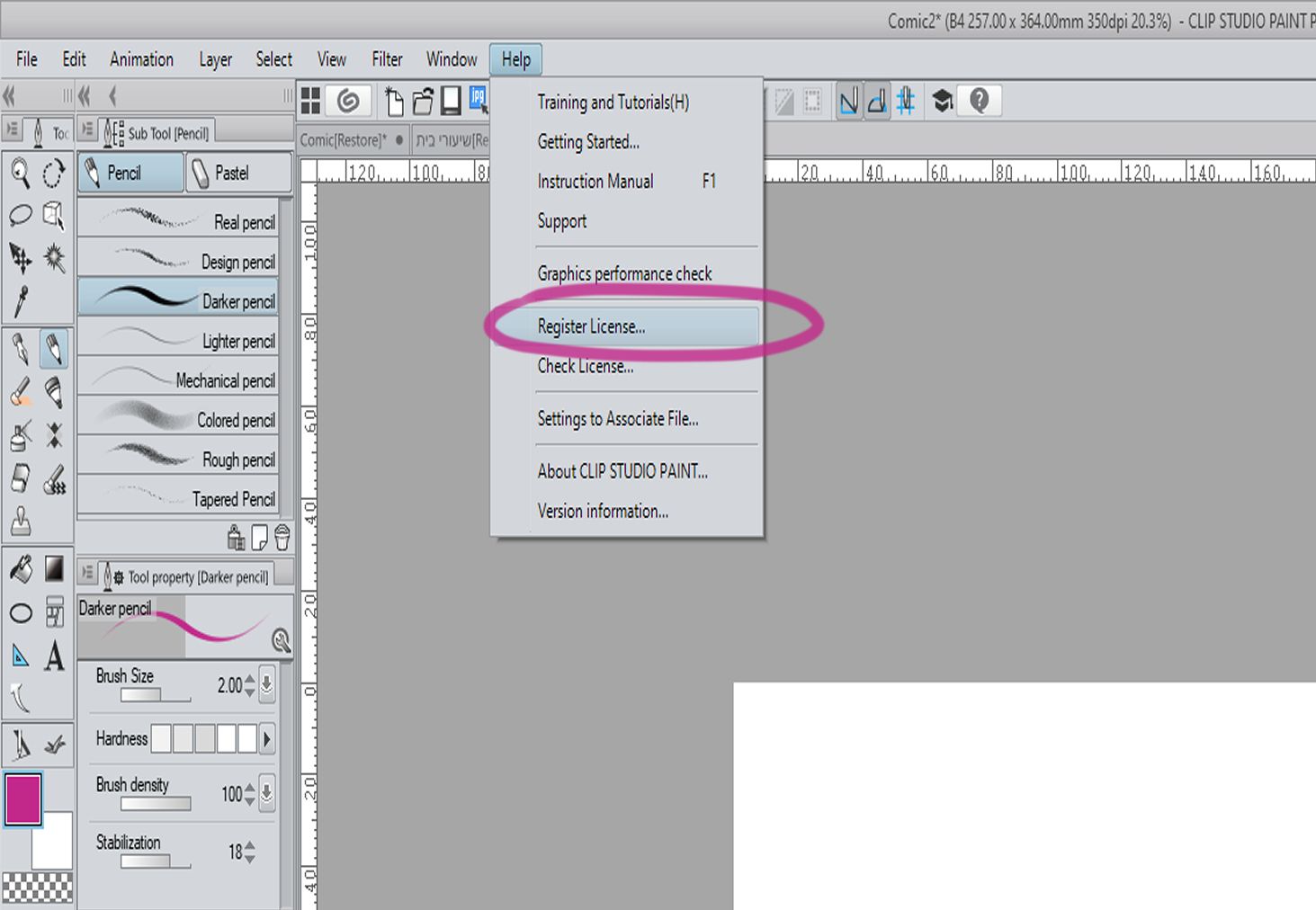Open Settings to Associate File
This screenshot has width=1316, height=910.
pos(626,419)
